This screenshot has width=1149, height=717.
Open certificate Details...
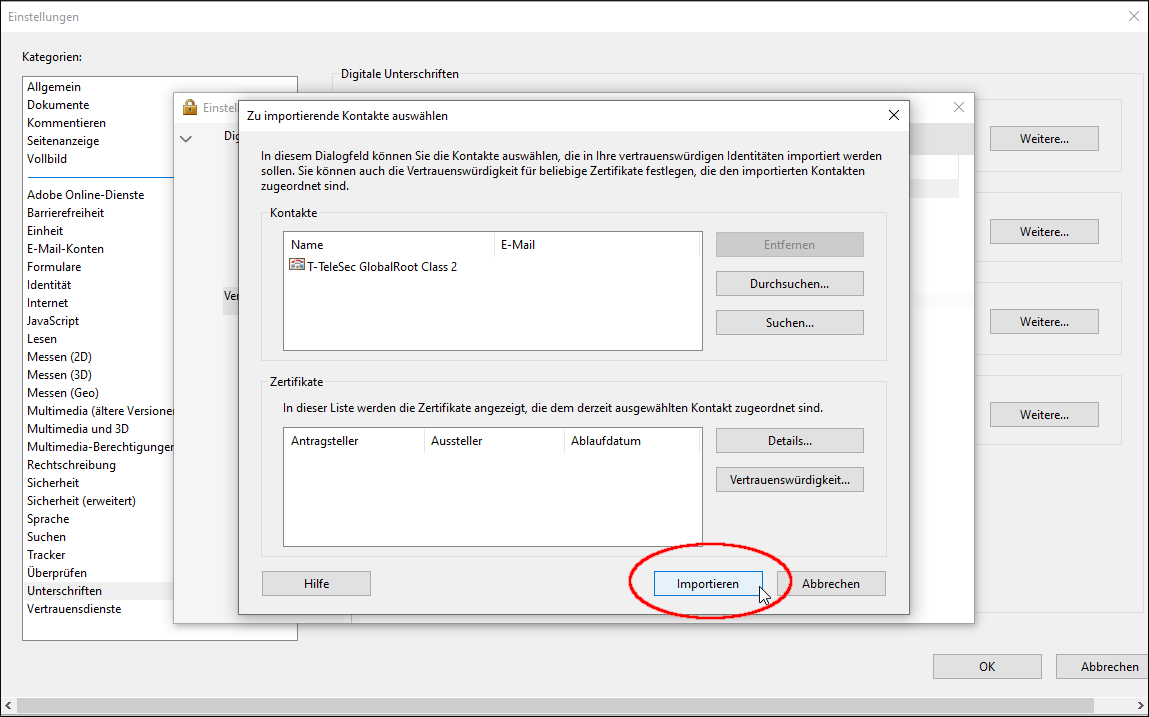pos(789,441)
